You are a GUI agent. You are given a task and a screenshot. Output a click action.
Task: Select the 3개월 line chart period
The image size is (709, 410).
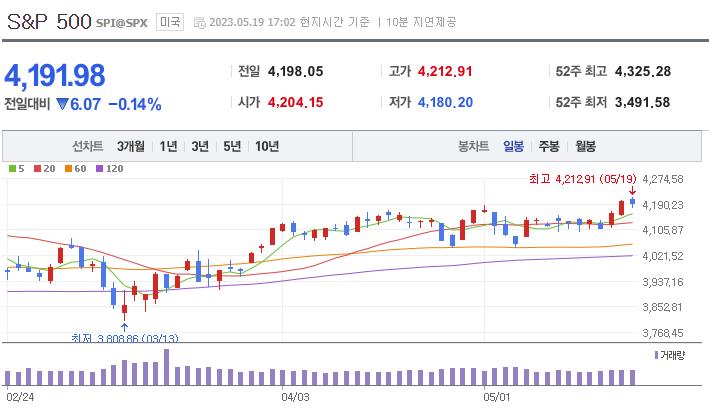[131, 146]
